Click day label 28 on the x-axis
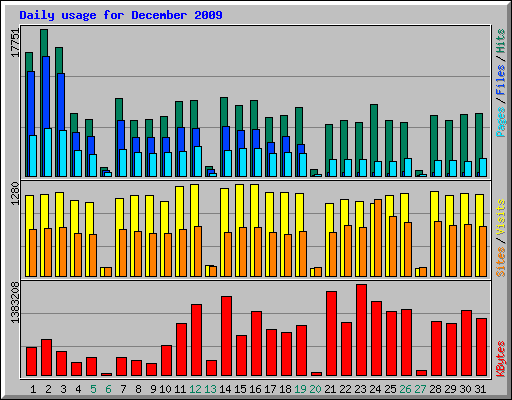Image resolution: width=512 pixels, height=400 pixels. [x=435, y=389]
